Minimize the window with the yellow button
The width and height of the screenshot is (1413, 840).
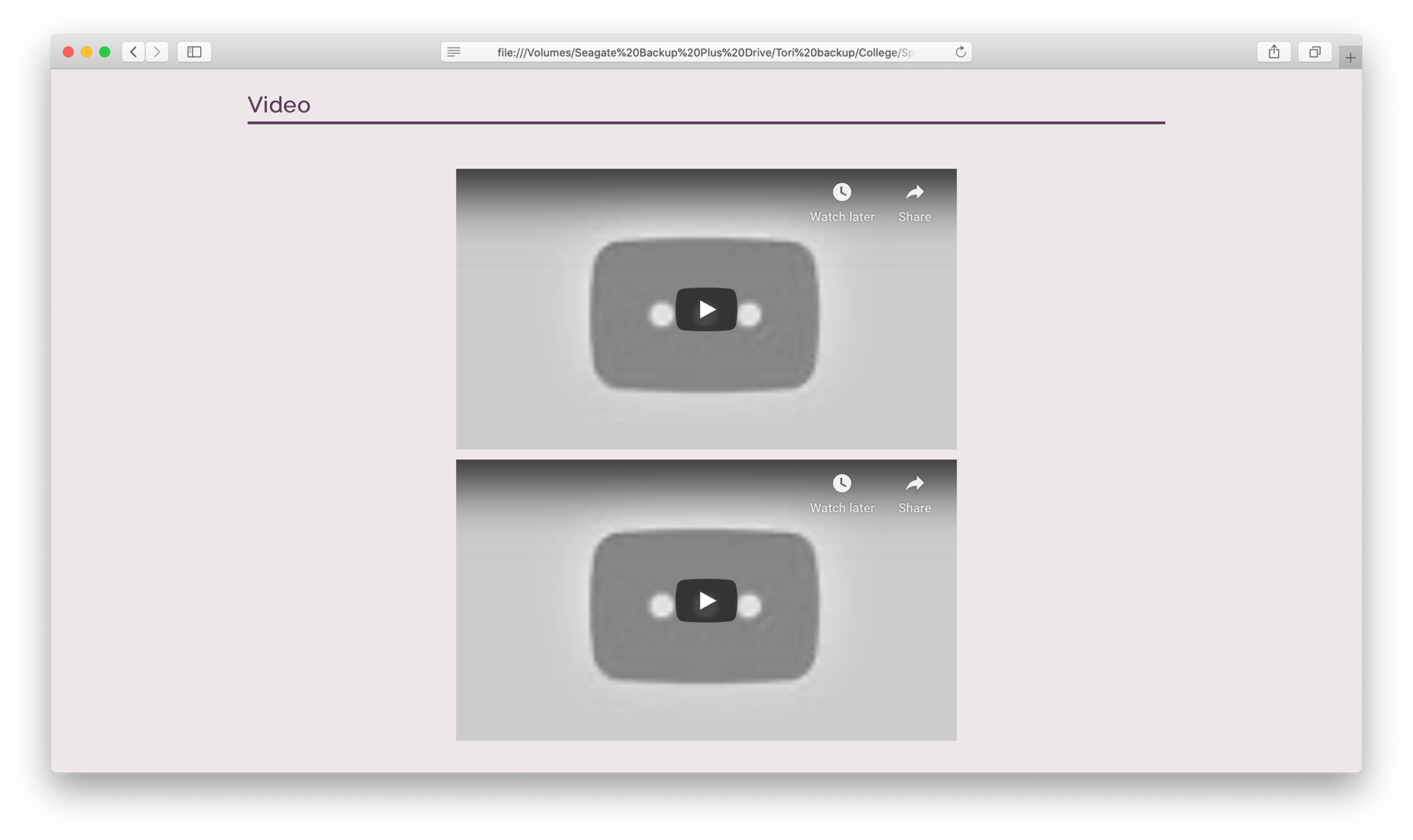(x=87, y=51)
